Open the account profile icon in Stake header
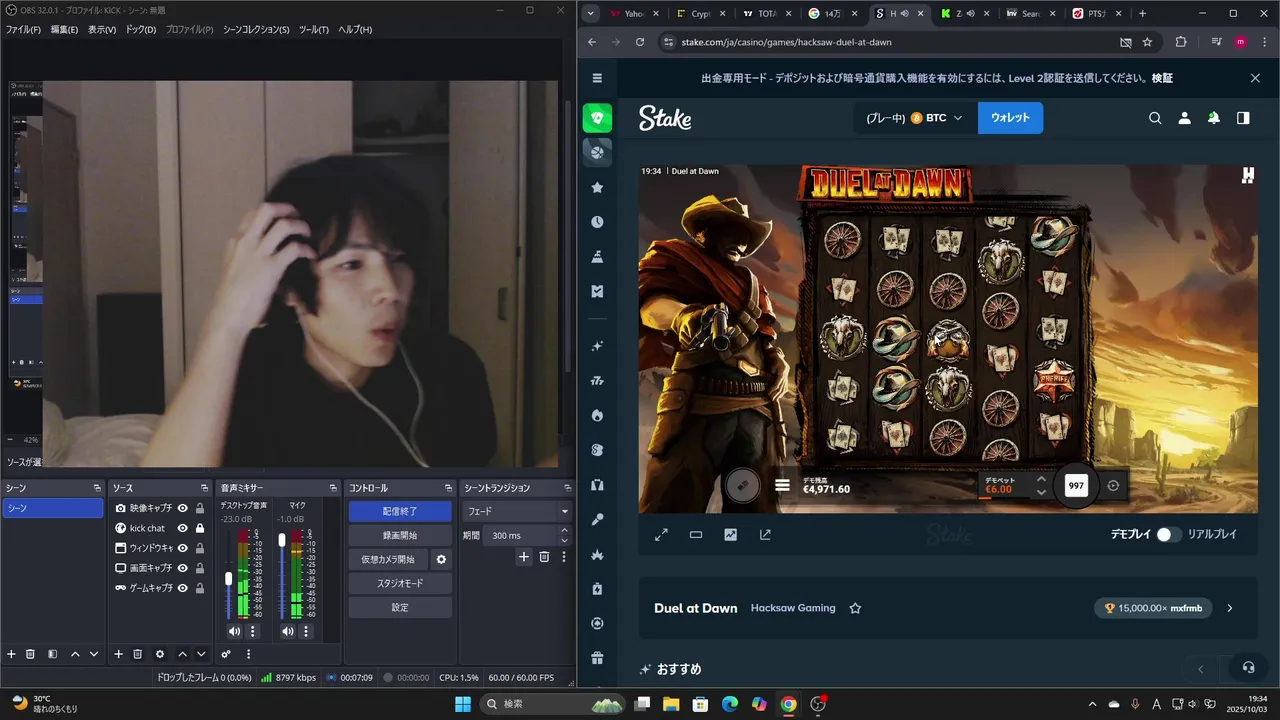The width and height of the screenshot is (1280, 720). click(1184, 118)
